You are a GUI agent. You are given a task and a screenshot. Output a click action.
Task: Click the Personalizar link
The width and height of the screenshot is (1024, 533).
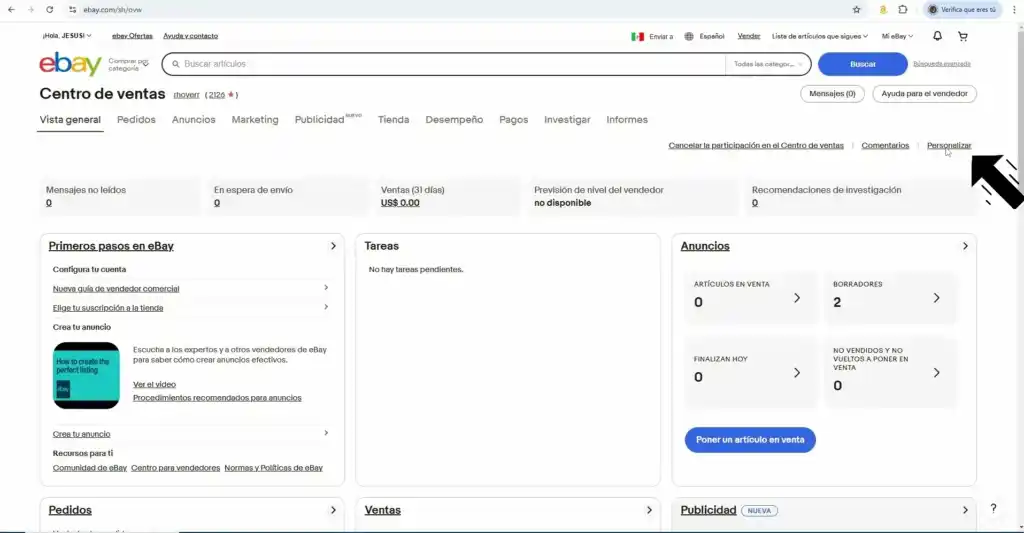949,146
